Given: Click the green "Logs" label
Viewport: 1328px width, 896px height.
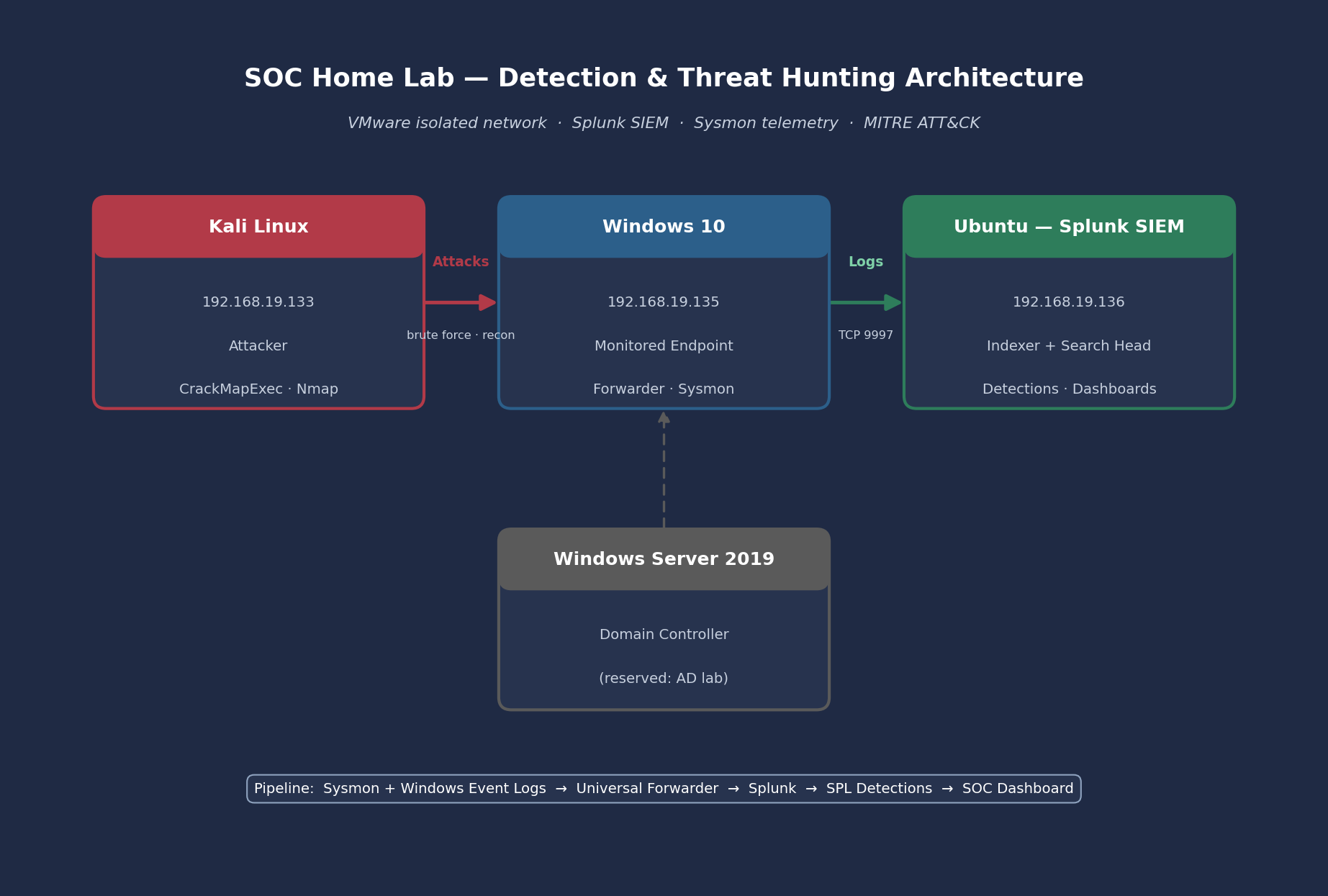Looking at the screenshot, I should (x=866, y=262).
